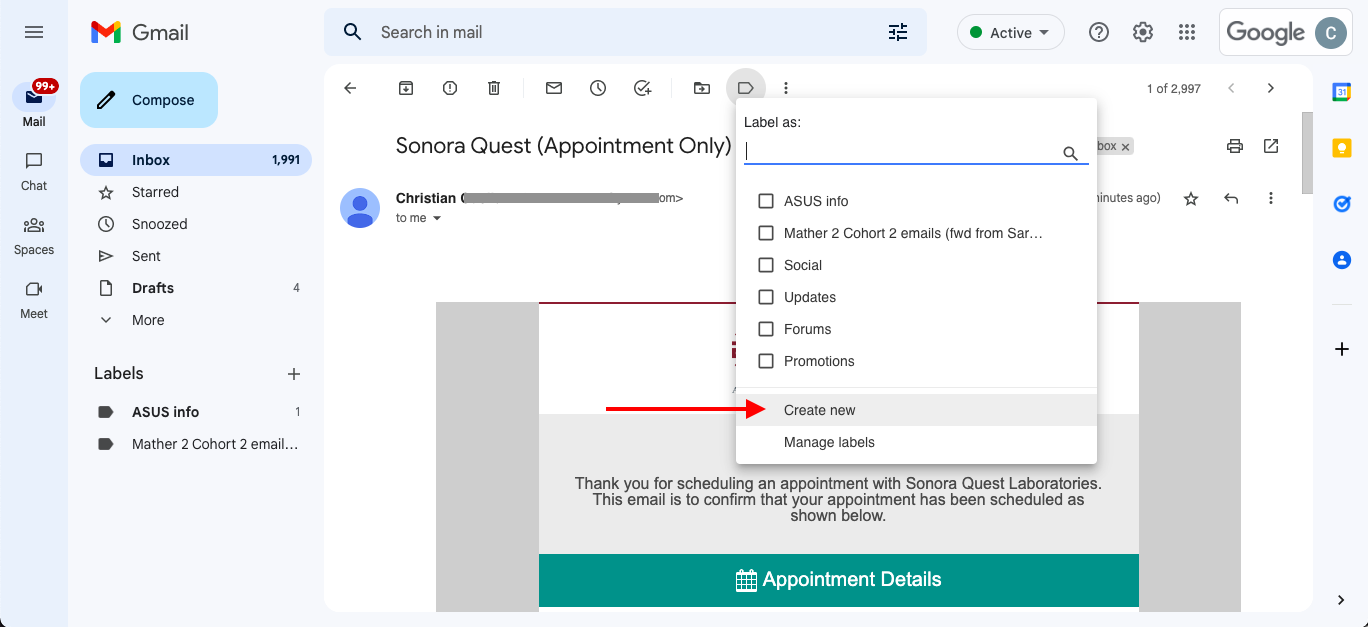Screen dimensions: 1368x627
Task: Star the message from Christian
Action: (1191, 199)
